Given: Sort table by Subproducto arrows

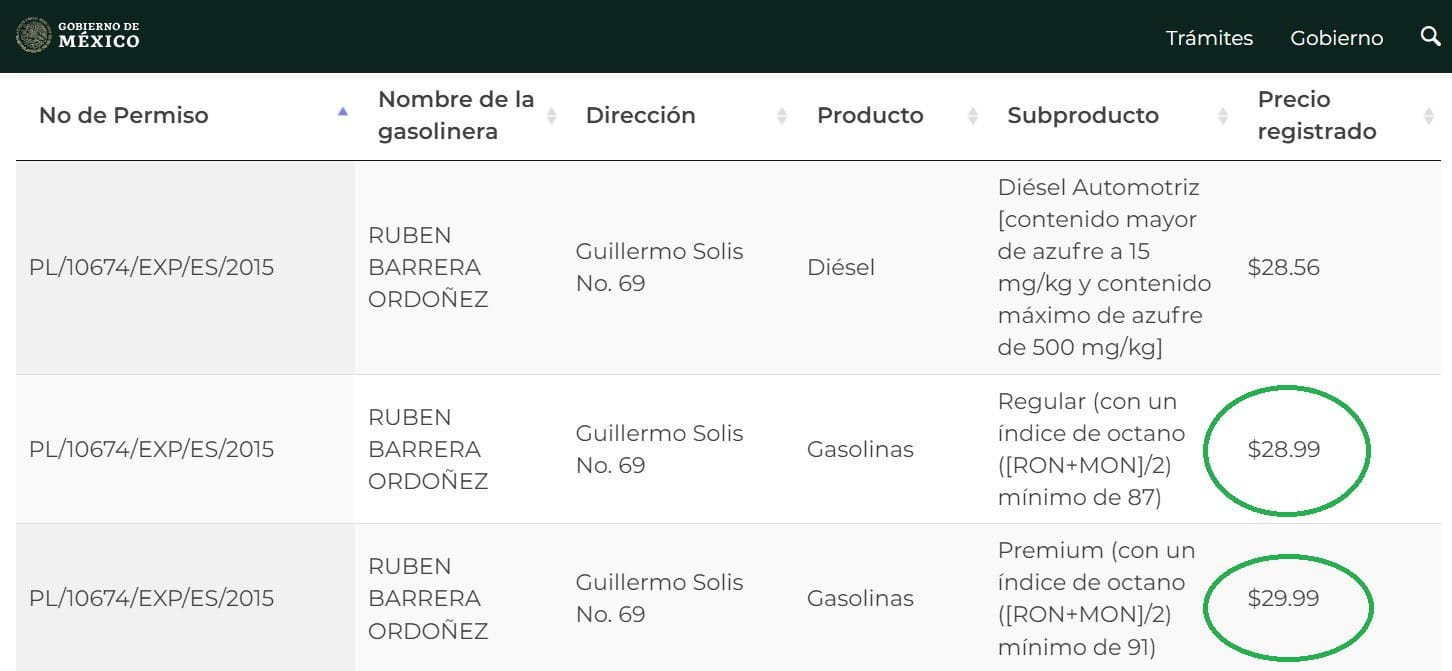Looking at the screenshot, I should [x=1222, y=116].
